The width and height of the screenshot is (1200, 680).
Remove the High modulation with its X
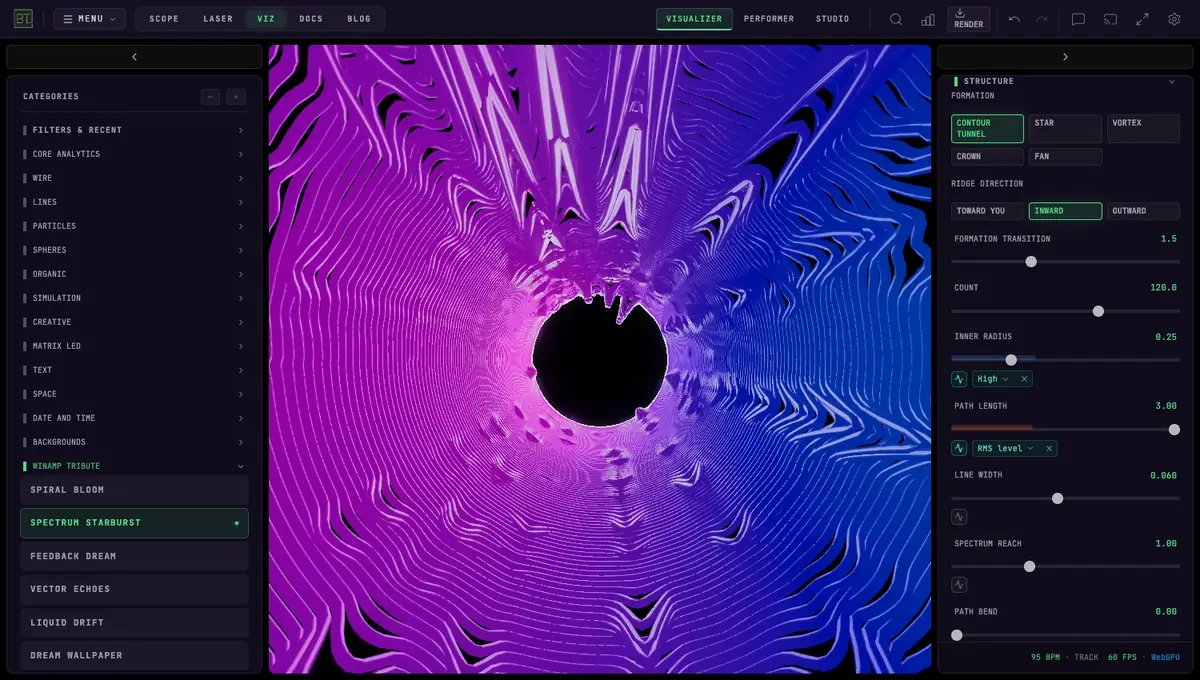click(1024, 379)
